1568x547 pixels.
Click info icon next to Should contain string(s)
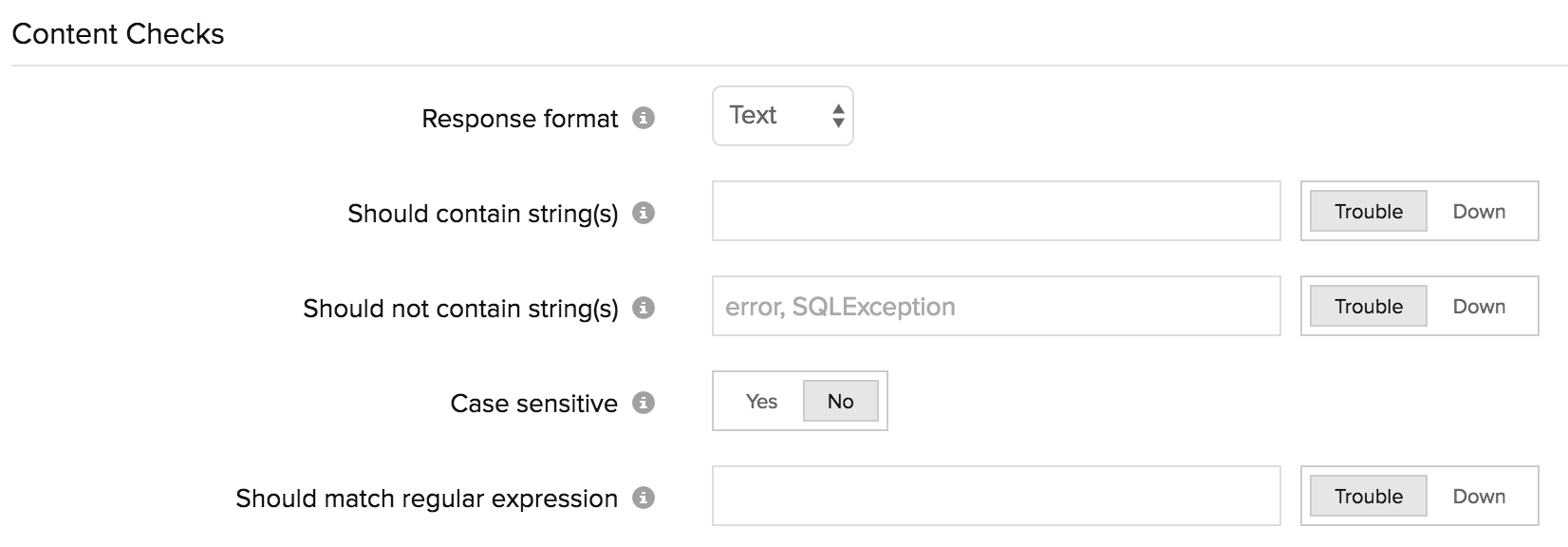pyautogui.click(x=644, y=213)
